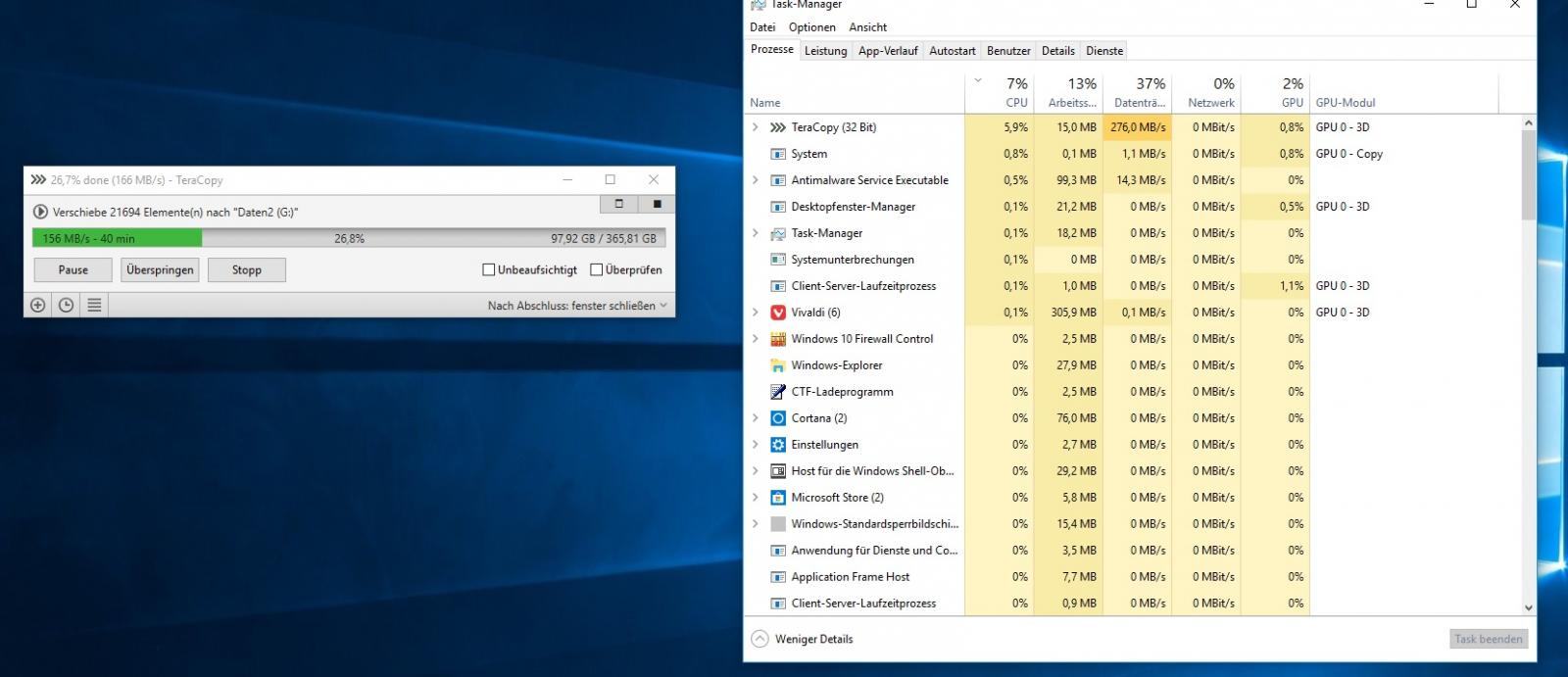Click the Überspringen button
The width and height of the screenshot is (1568, 677).
[x=160, y=269]
